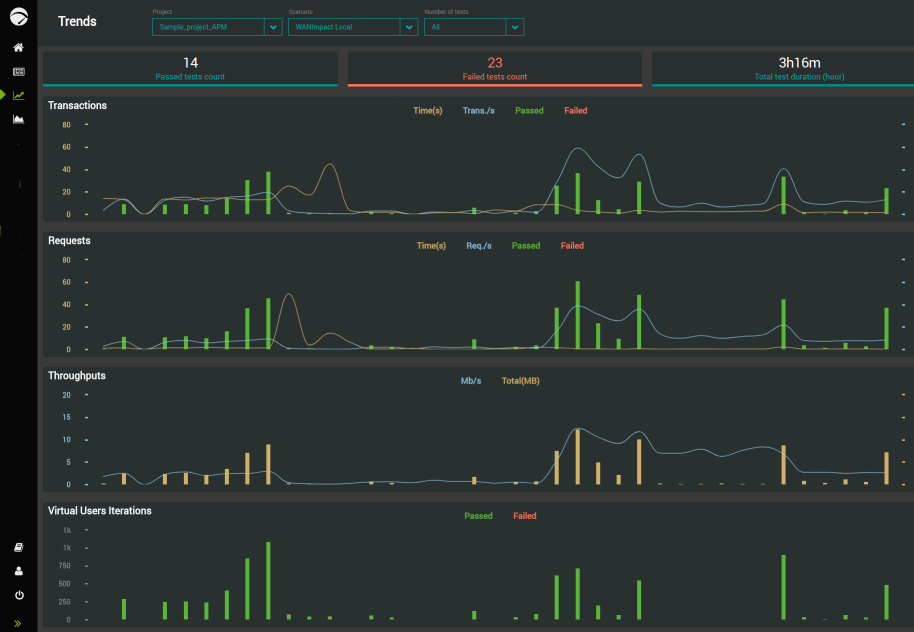Expand sidebar with double-chevron icon
The height and width of the screenshot is (632, 914).
17,623
